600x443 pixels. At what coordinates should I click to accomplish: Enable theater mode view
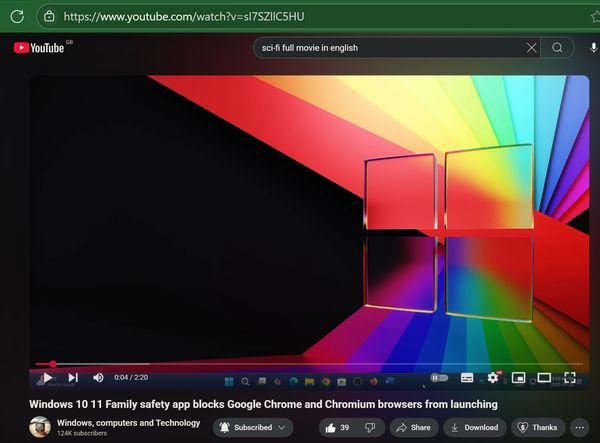point(544,377)
